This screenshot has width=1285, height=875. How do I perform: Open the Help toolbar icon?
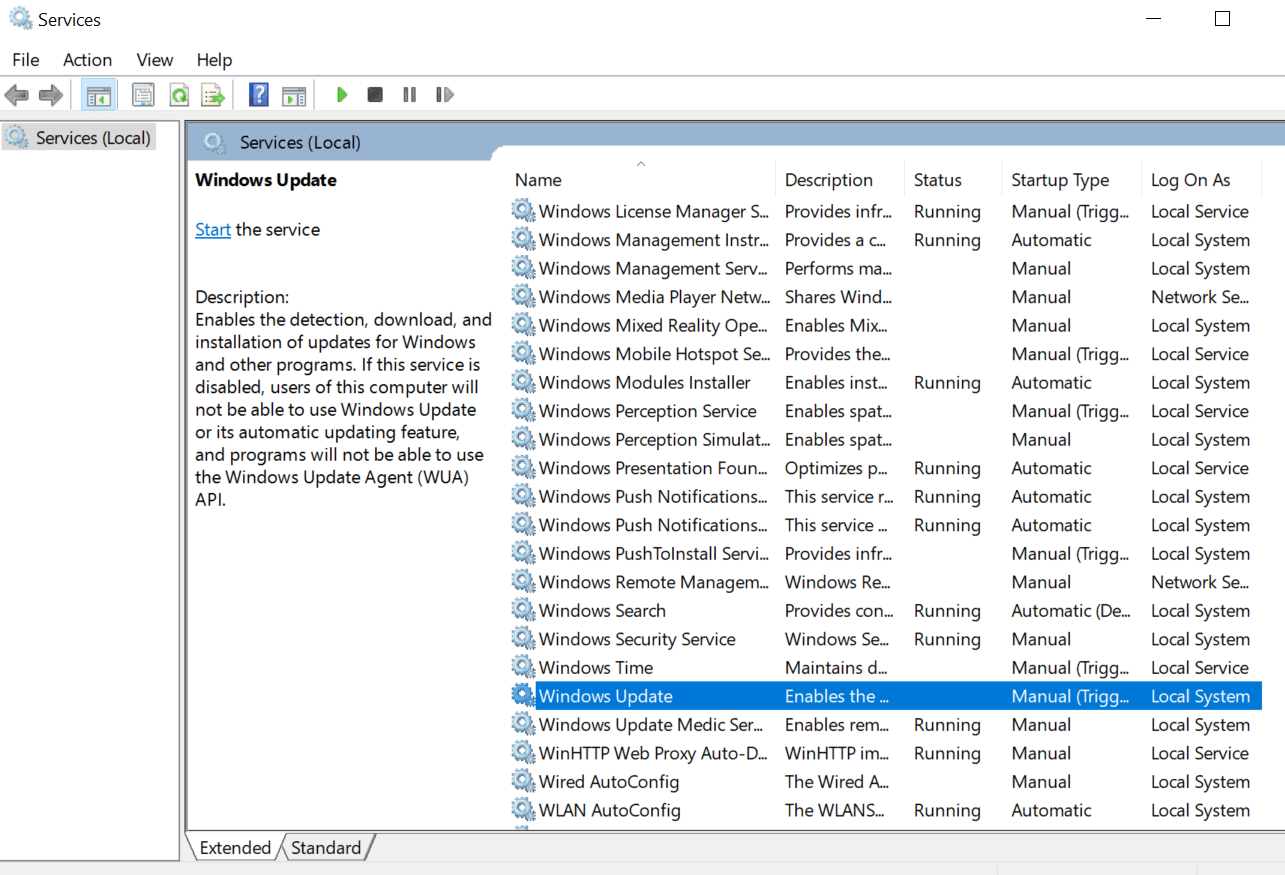point(259,95)
